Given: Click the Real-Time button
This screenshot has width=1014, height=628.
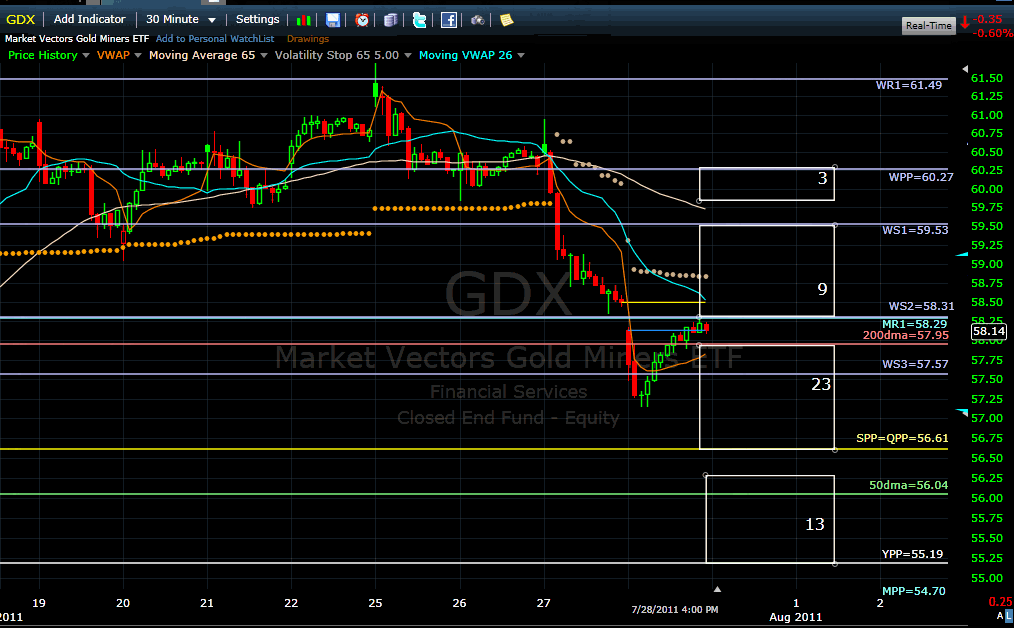Looking at the screenshot, I should tap(929, 25).
